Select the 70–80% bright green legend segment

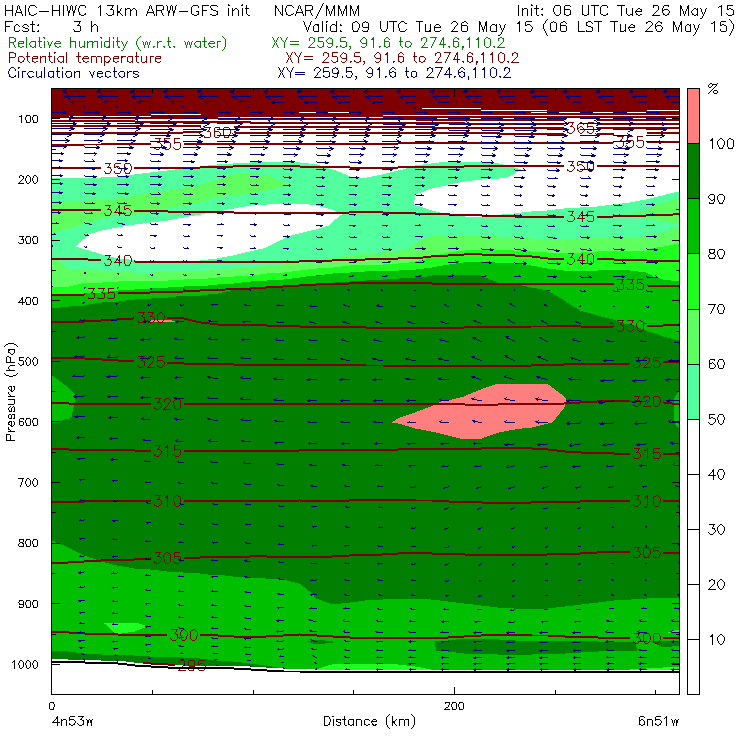693,281
